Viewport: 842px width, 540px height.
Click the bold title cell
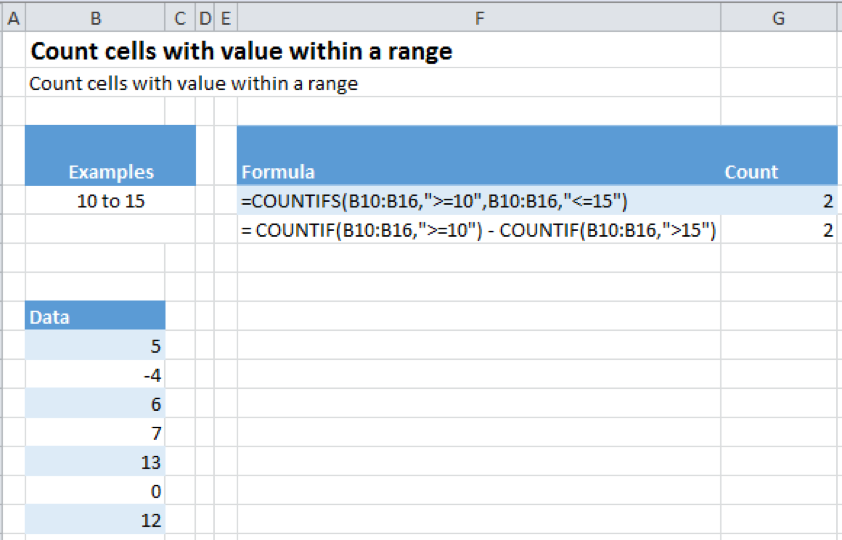[x=242, y=52]
